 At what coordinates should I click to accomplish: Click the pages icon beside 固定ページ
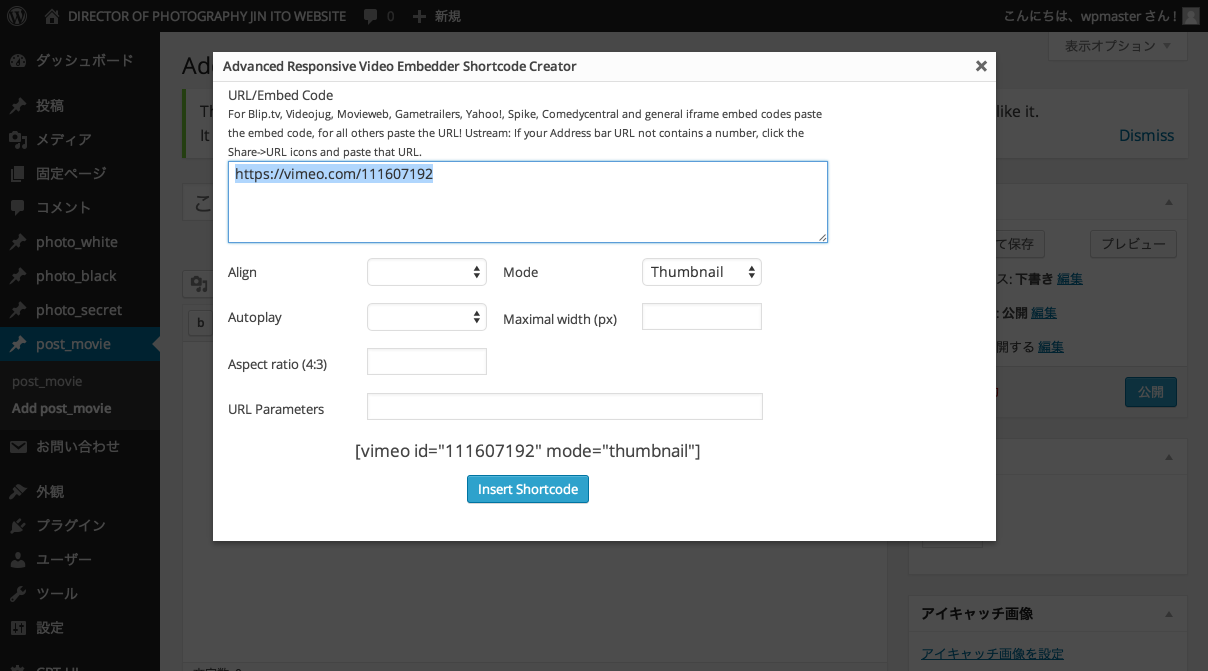[18, 173]
